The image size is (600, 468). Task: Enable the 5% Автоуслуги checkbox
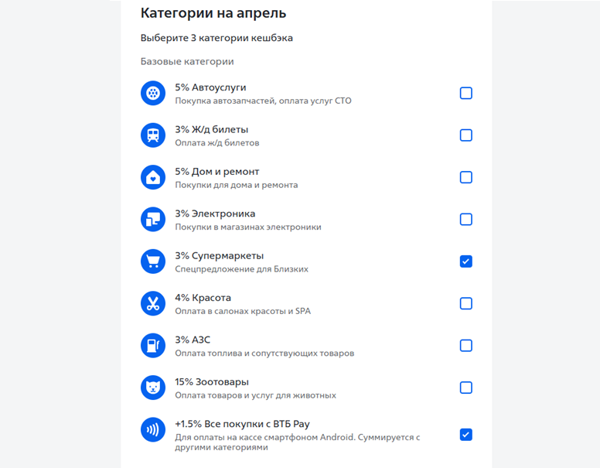pyautogui.click(x=466, y=93)
